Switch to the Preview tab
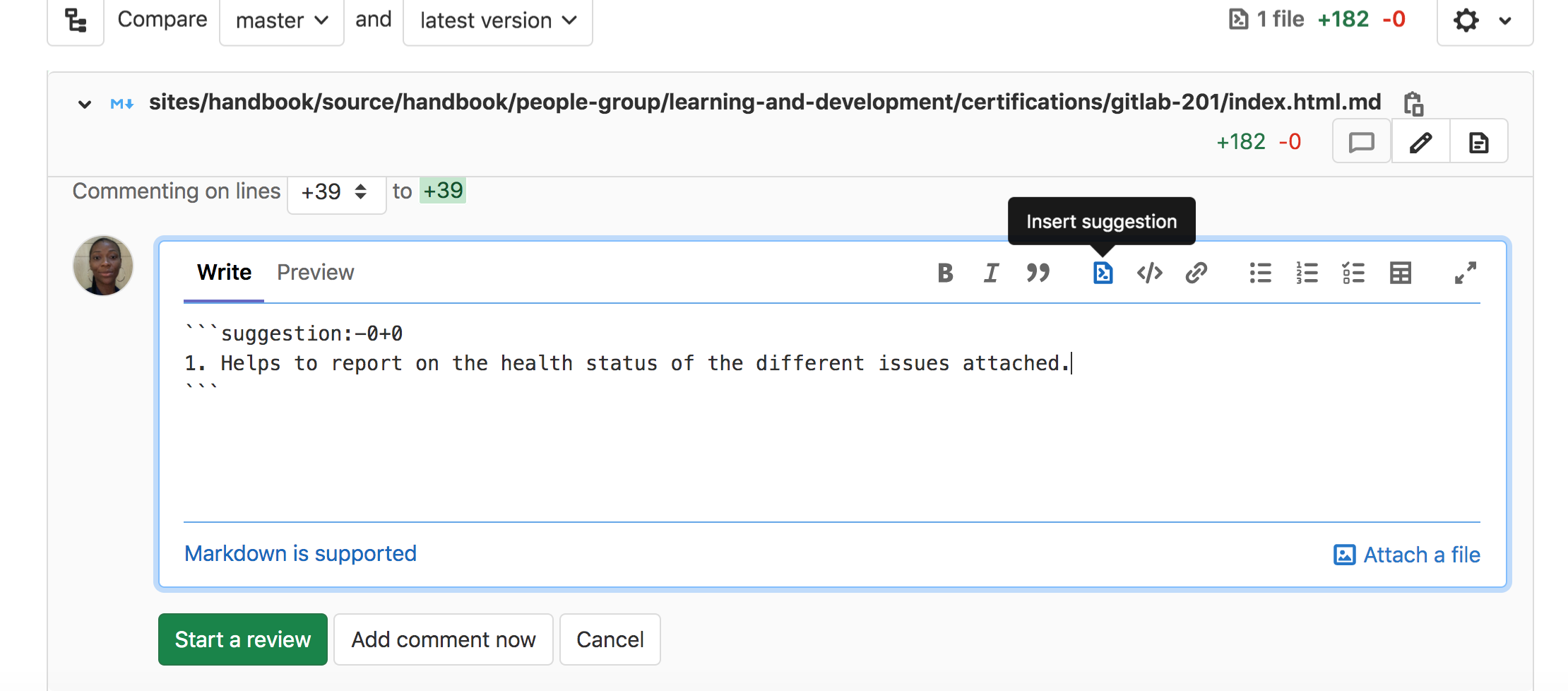 point(315,273)
